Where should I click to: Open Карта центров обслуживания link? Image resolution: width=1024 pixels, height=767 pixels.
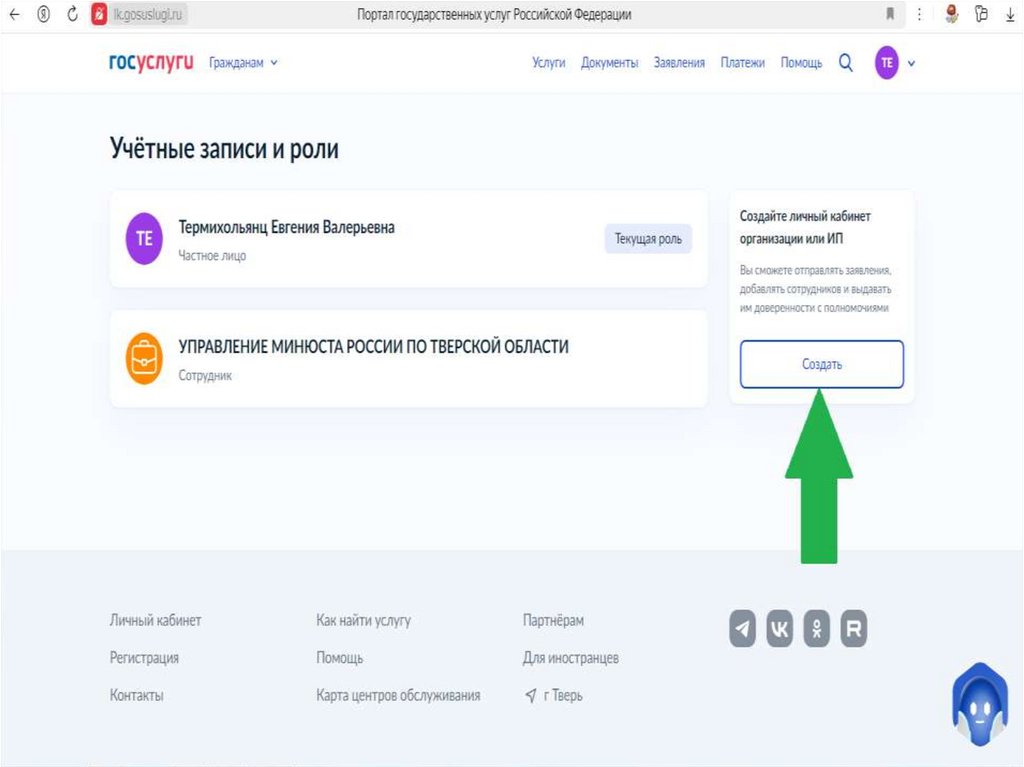[x=398, y=695]
